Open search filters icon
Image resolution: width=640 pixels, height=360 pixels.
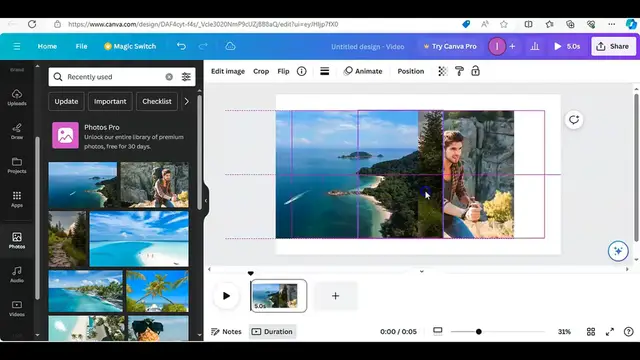coord(186,77)
